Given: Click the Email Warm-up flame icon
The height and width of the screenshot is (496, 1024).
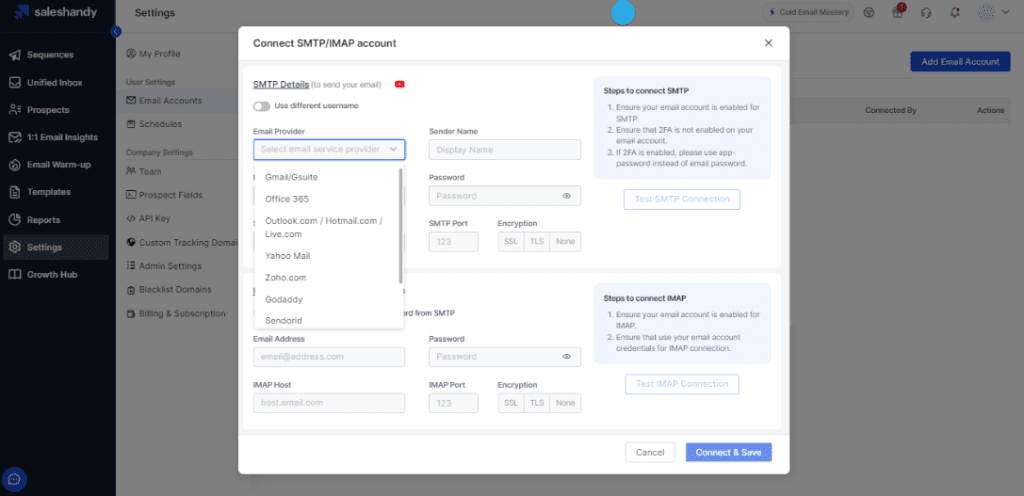Looking at the screenshot, I should [x=14, y=165].
